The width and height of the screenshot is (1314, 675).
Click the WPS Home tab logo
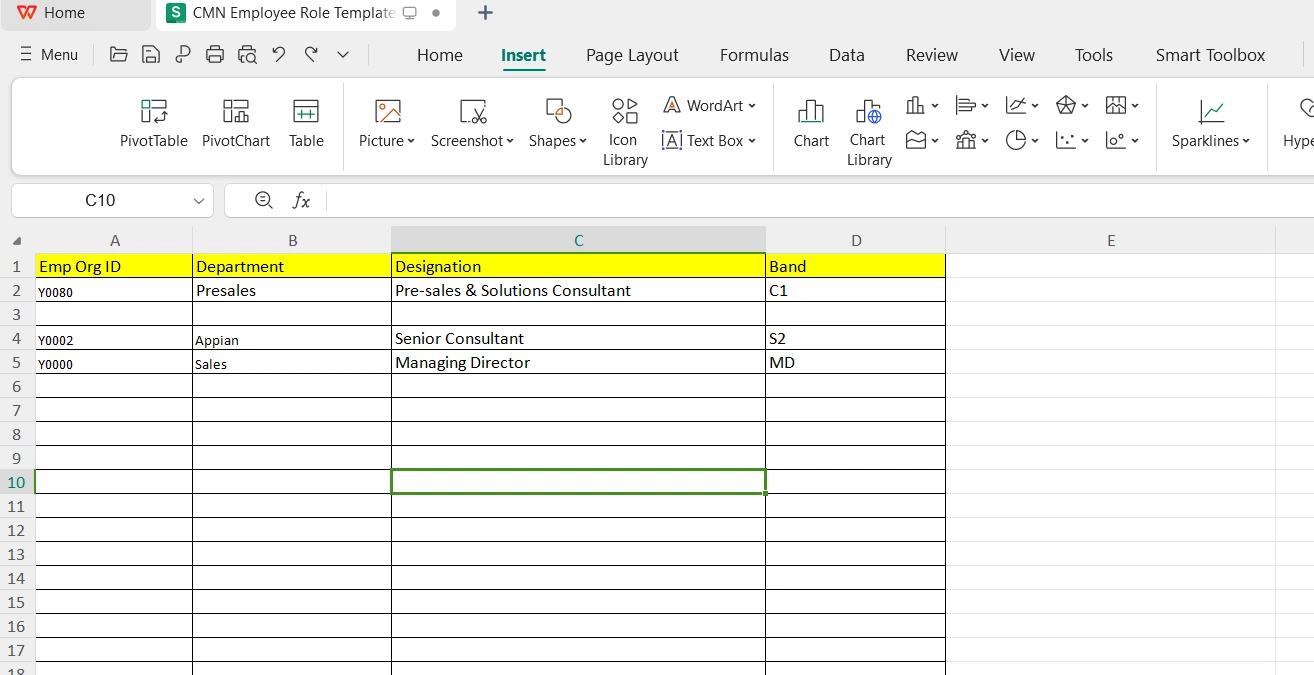pyautogui.click(x=27, y=13)
